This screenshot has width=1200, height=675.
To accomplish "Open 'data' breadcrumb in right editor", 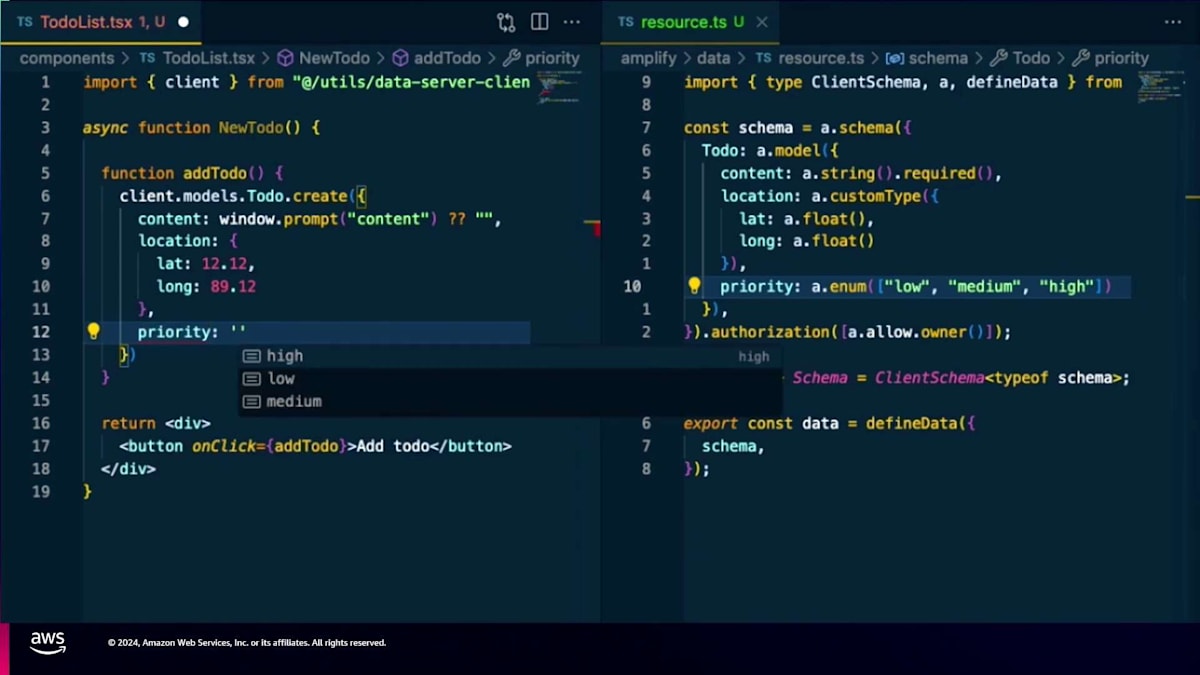I will 714,58.
